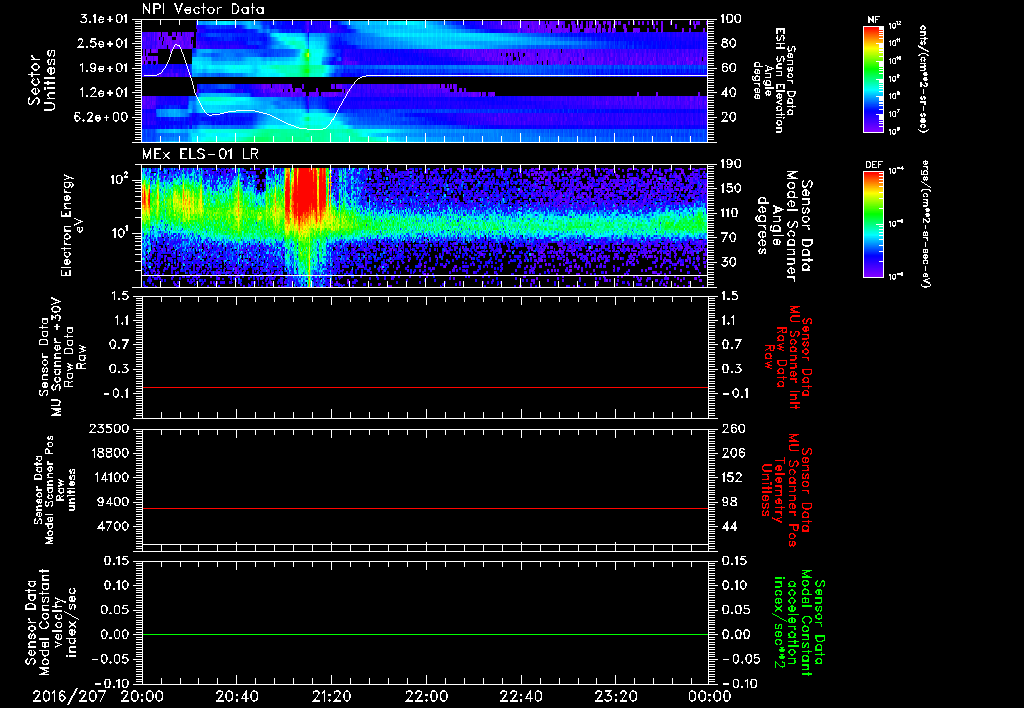Select the "cnts/(cm**2-sr-sec)" units label

pyautogui.click(x=923, y=78)
